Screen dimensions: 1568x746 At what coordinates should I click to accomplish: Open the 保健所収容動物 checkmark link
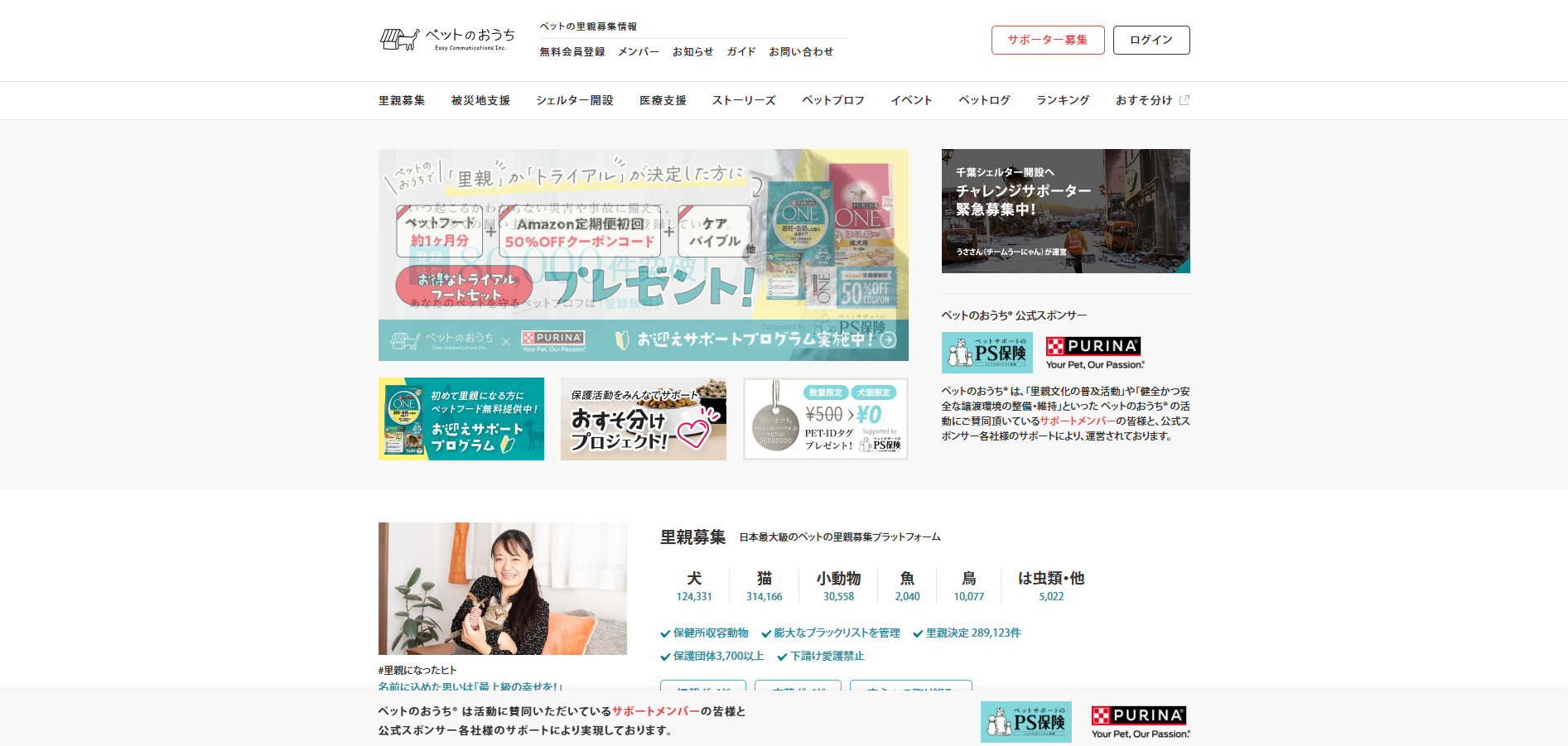(x=710, y=633)
